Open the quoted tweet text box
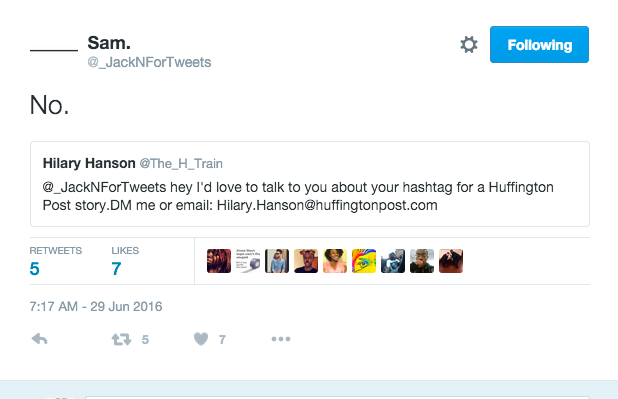 (x=310, y=184)
